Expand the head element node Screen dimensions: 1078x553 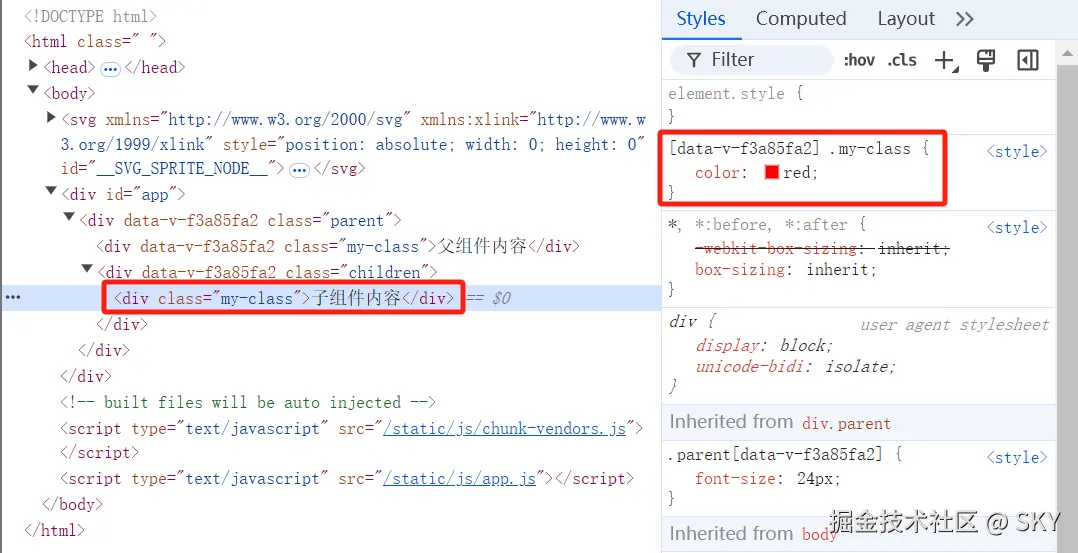pos(32,65)
